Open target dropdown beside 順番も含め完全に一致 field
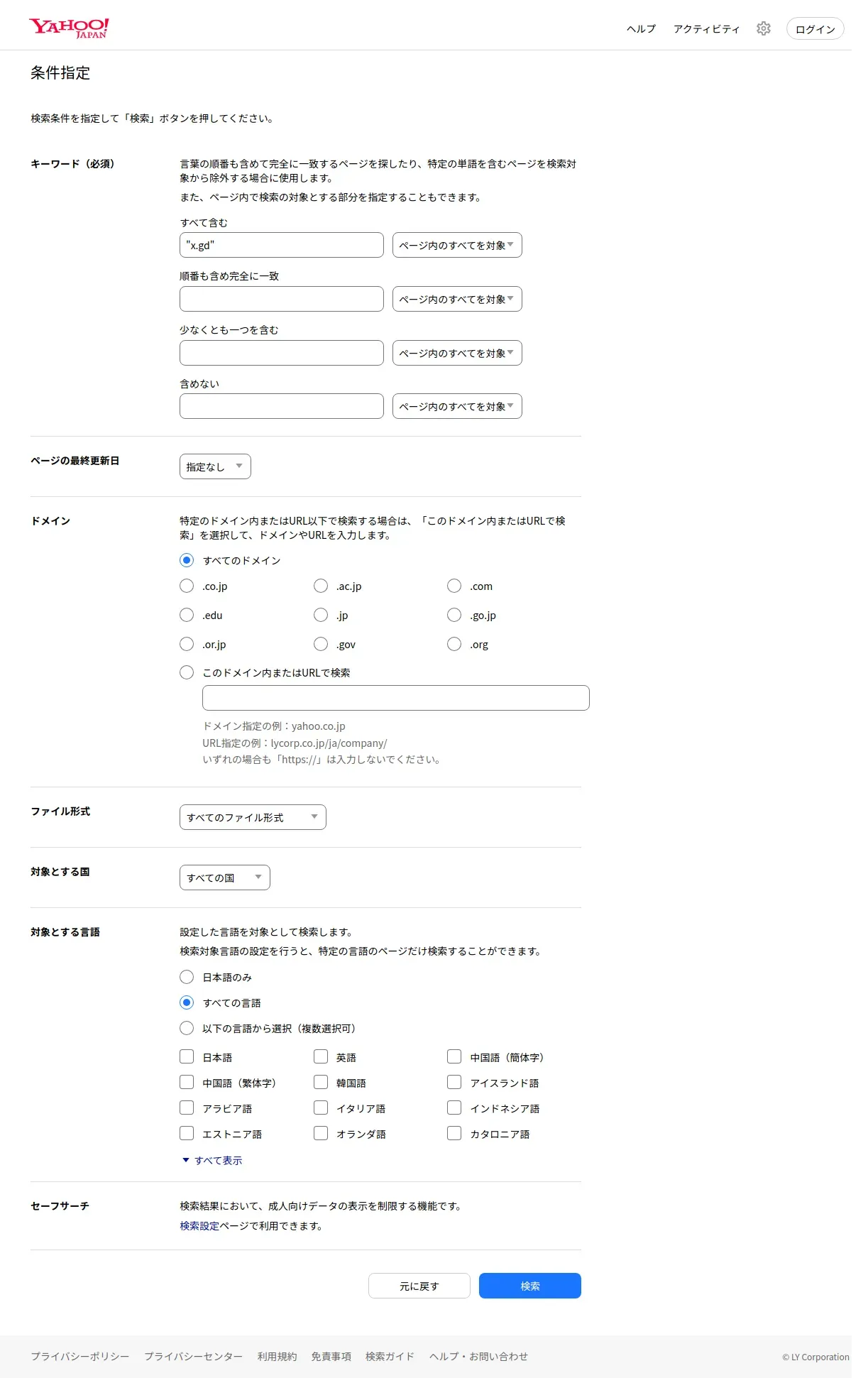Image resolution: width=868 pixels, height=1378 pixels. point(457,299)
